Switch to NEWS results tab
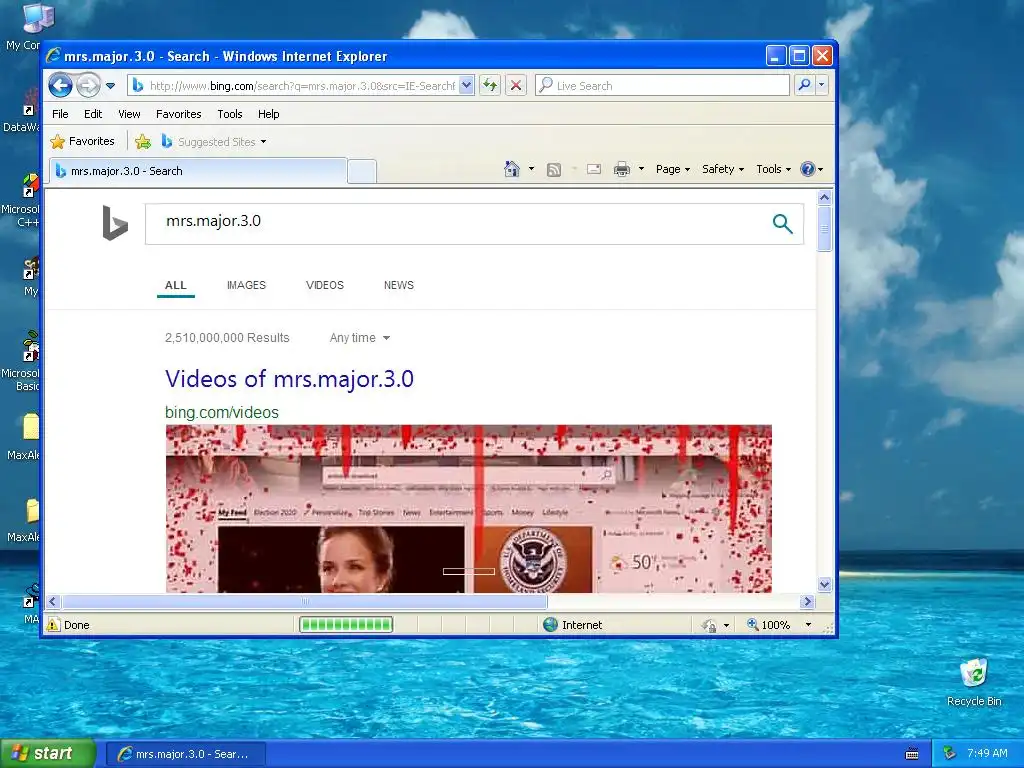The image size is (1024, 768). (398, 285)
